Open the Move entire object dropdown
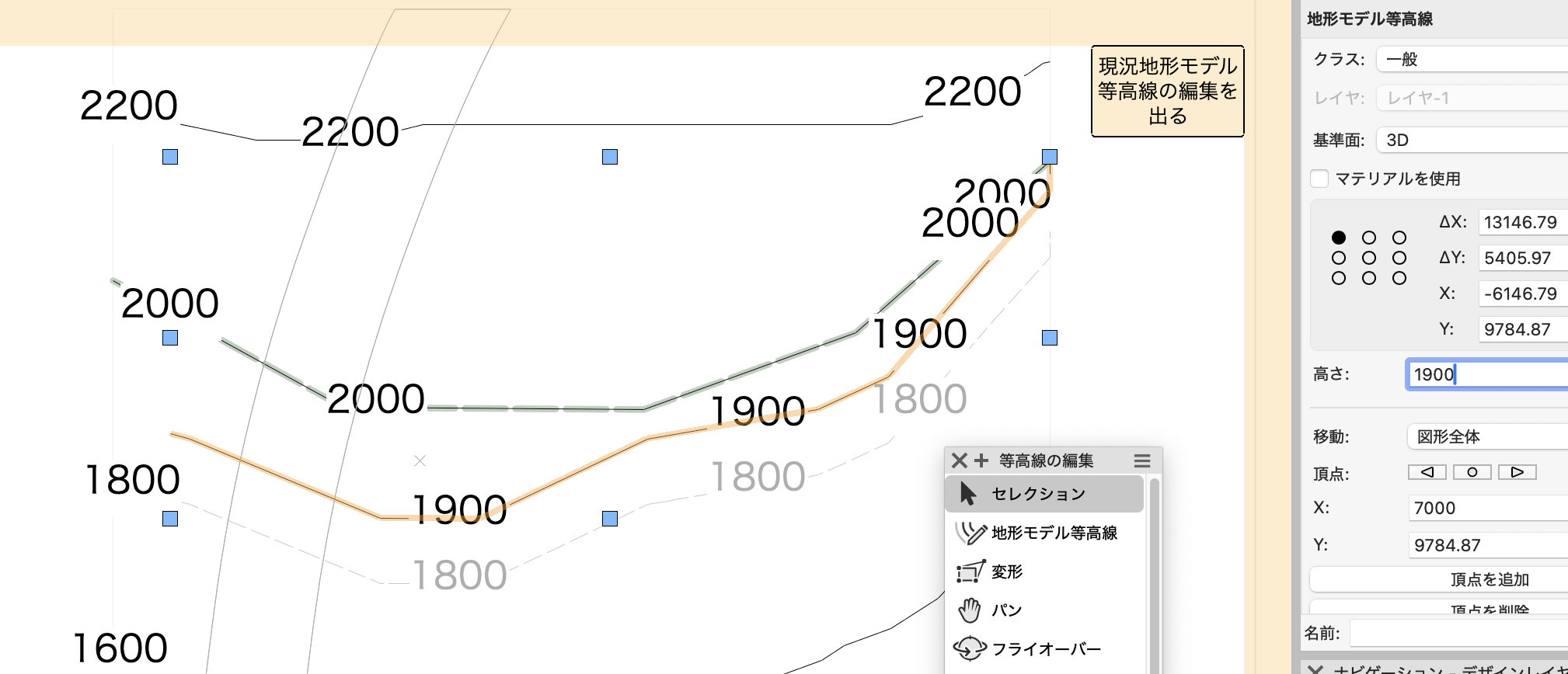This screenshot has width=1568, height=674. (1487, 436)
